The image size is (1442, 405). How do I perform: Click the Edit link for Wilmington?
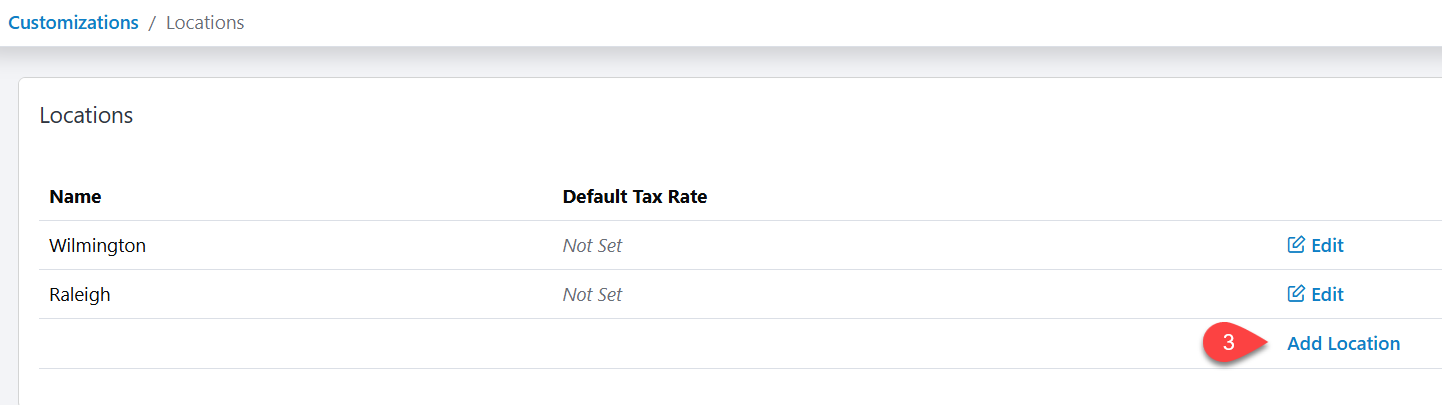tap(1327, 245)
